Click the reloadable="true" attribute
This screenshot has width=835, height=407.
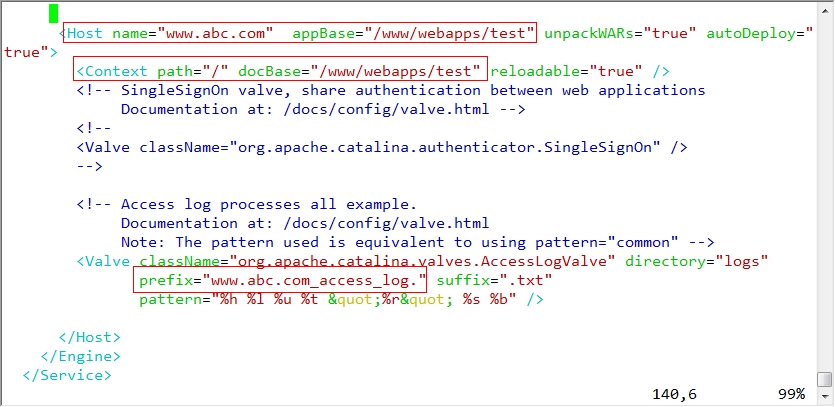coord(567,71)
